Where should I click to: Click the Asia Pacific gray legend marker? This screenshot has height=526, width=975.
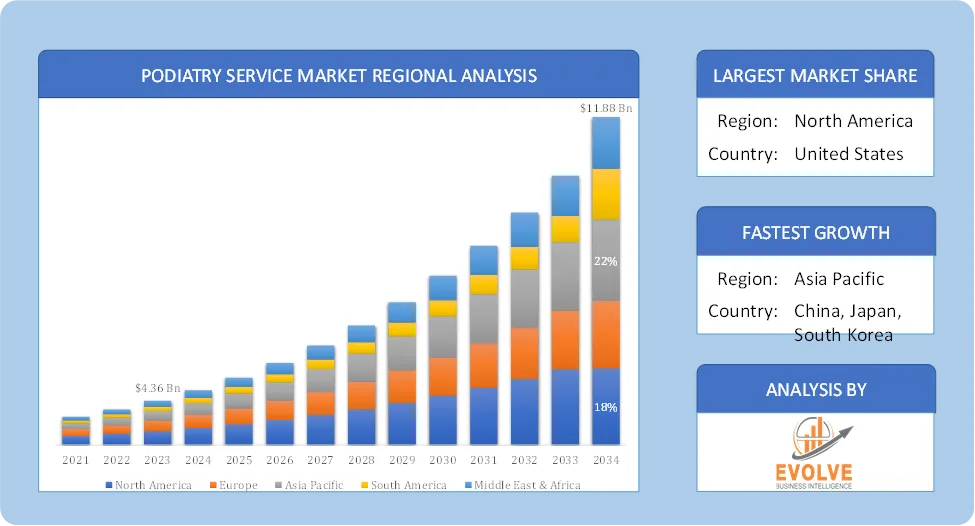tap(279, 485)
